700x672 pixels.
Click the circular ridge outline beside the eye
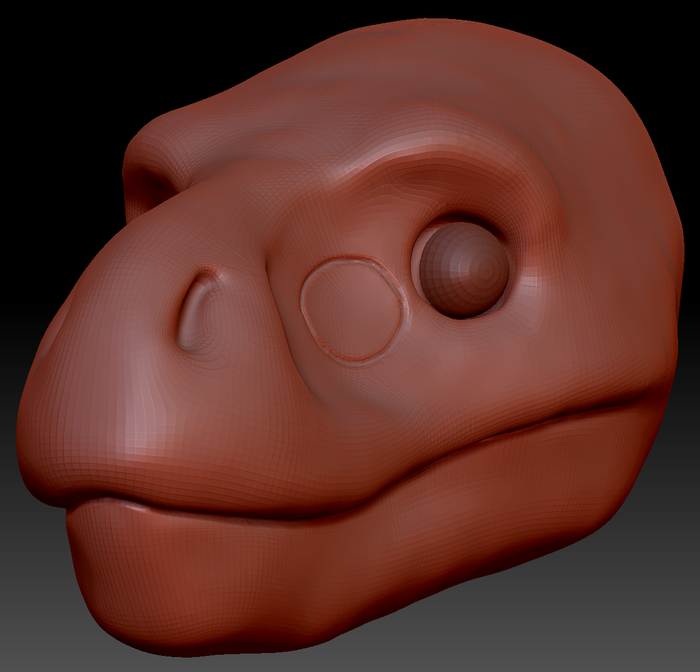tap(353, 309)
